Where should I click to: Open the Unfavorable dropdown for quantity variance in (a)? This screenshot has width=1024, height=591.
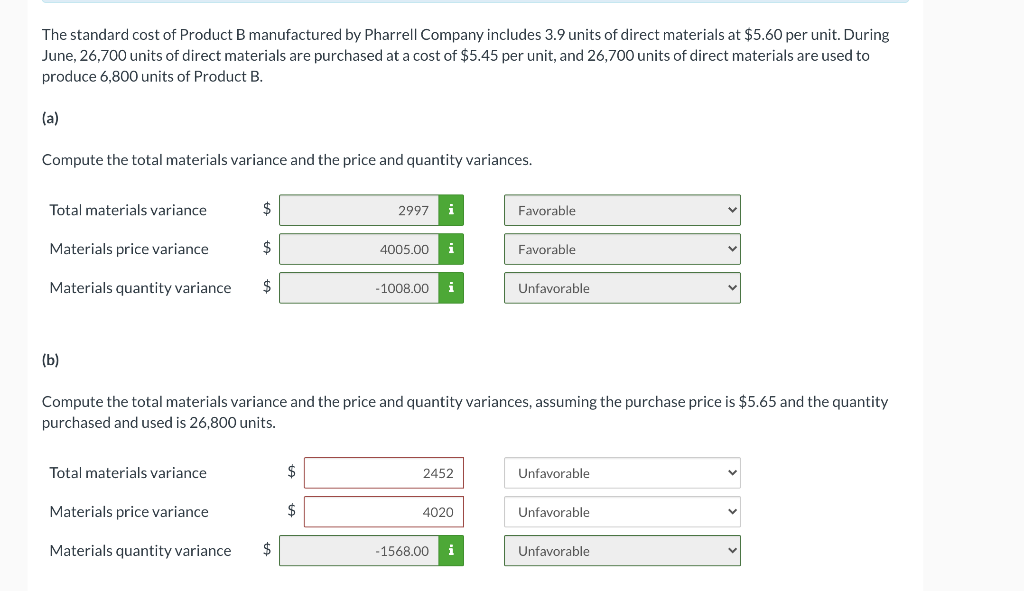click(621, 288)
